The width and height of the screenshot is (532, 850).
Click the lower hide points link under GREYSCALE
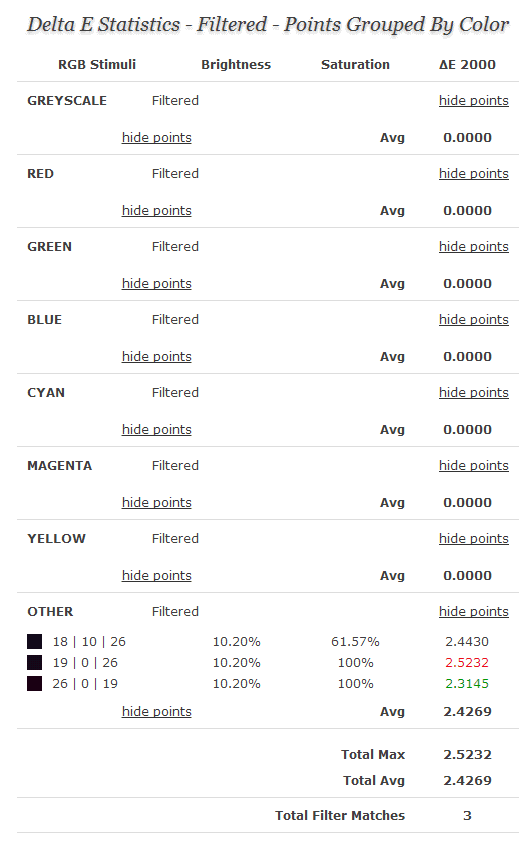[157, 138]
